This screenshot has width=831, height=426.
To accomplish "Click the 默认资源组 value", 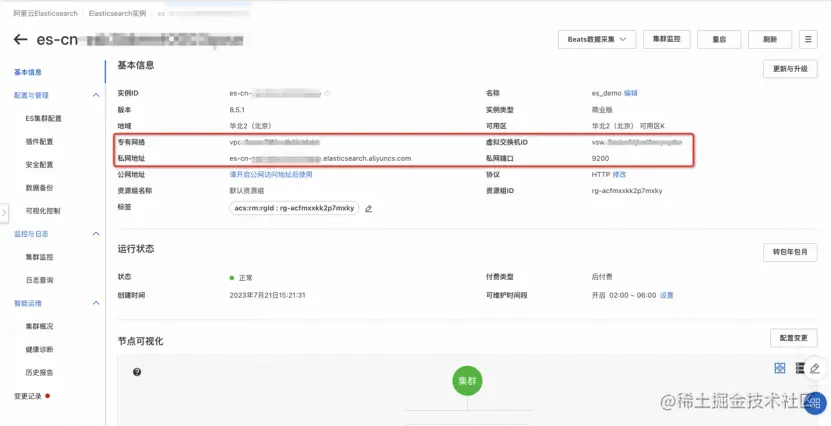I will click(x=247, y=191).
